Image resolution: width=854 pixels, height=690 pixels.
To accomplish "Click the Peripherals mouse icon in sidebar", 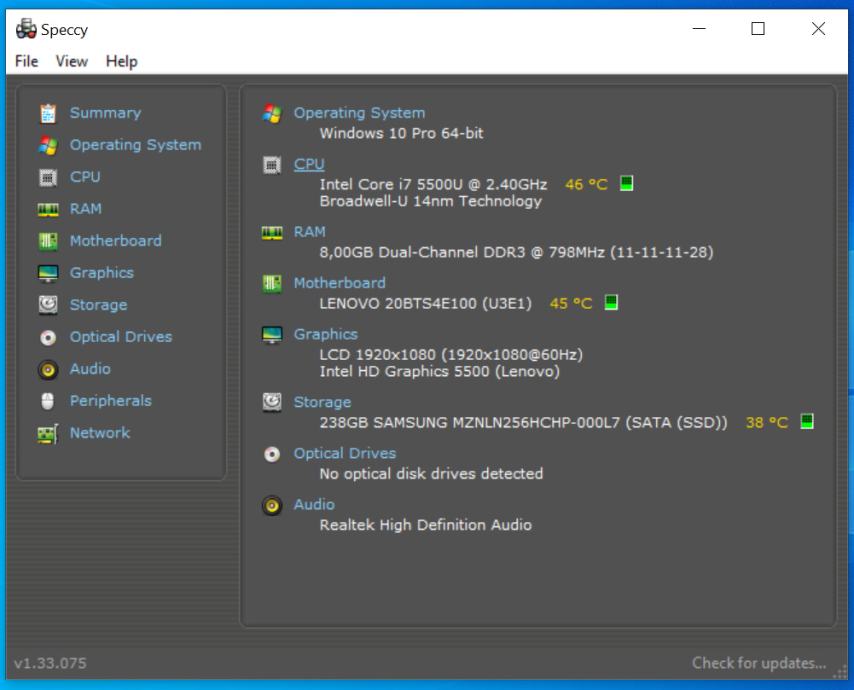I will click(48, 401).
